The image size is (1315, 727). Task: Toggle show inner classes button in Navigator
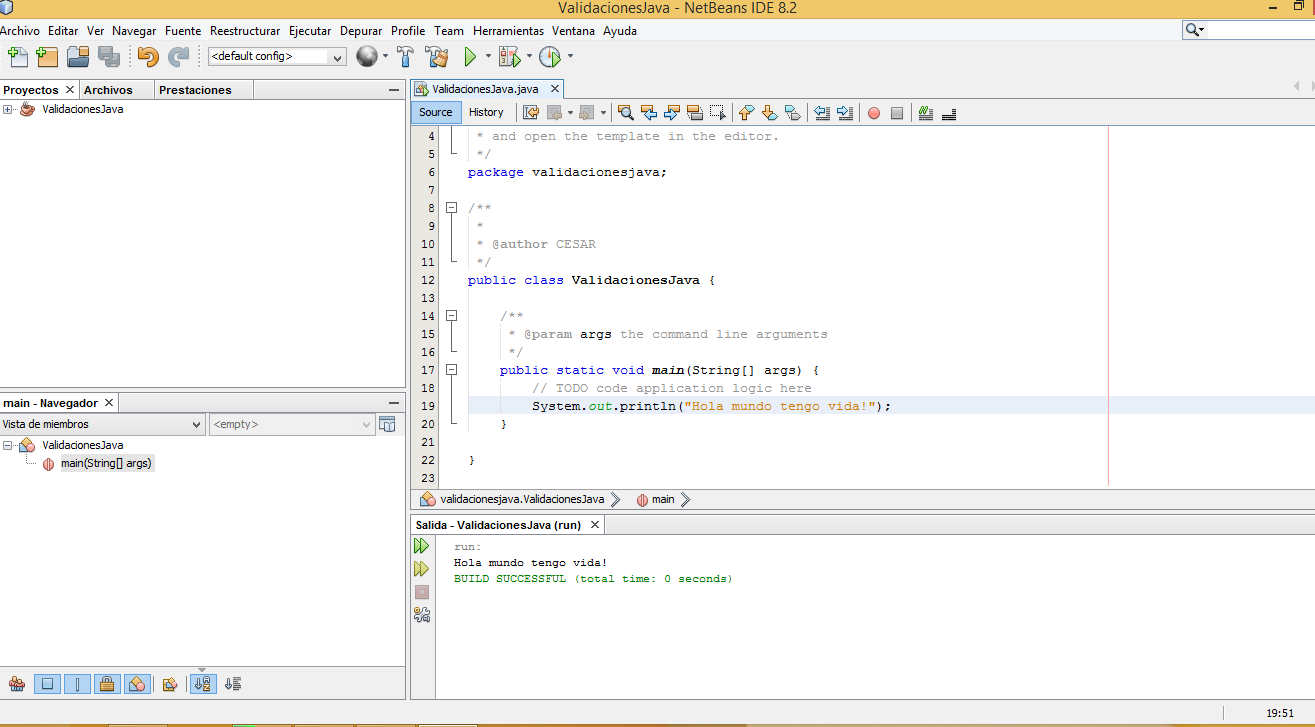(x=137, y=684)
